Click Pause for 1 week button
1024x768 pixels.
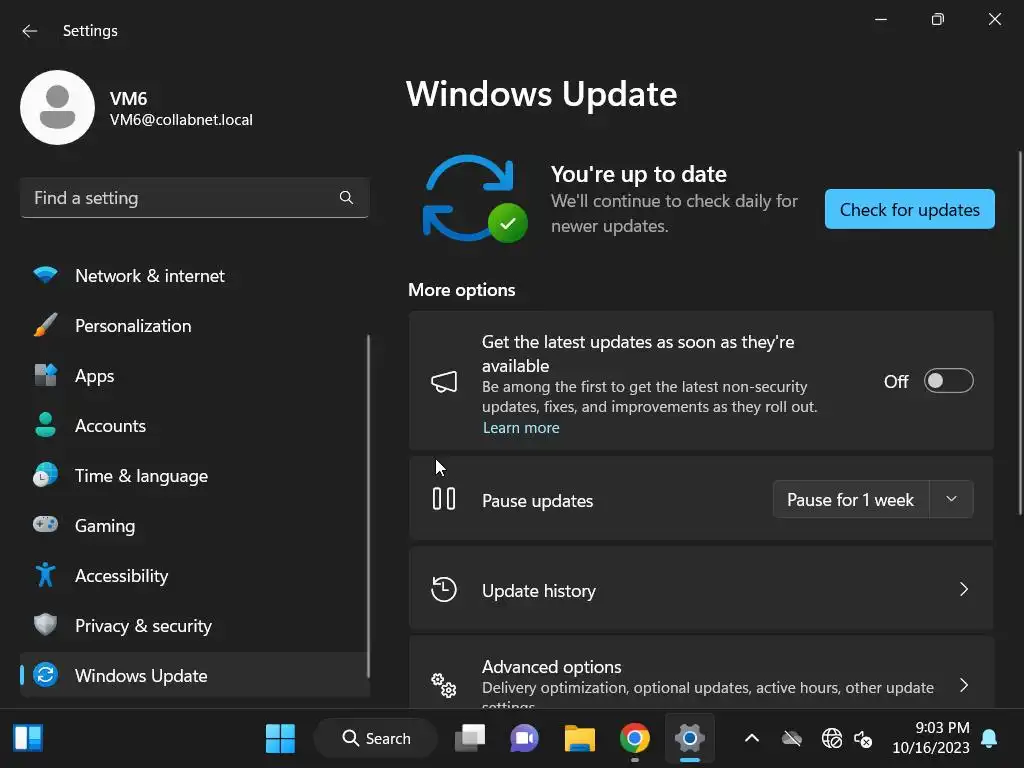pos(850,500)
